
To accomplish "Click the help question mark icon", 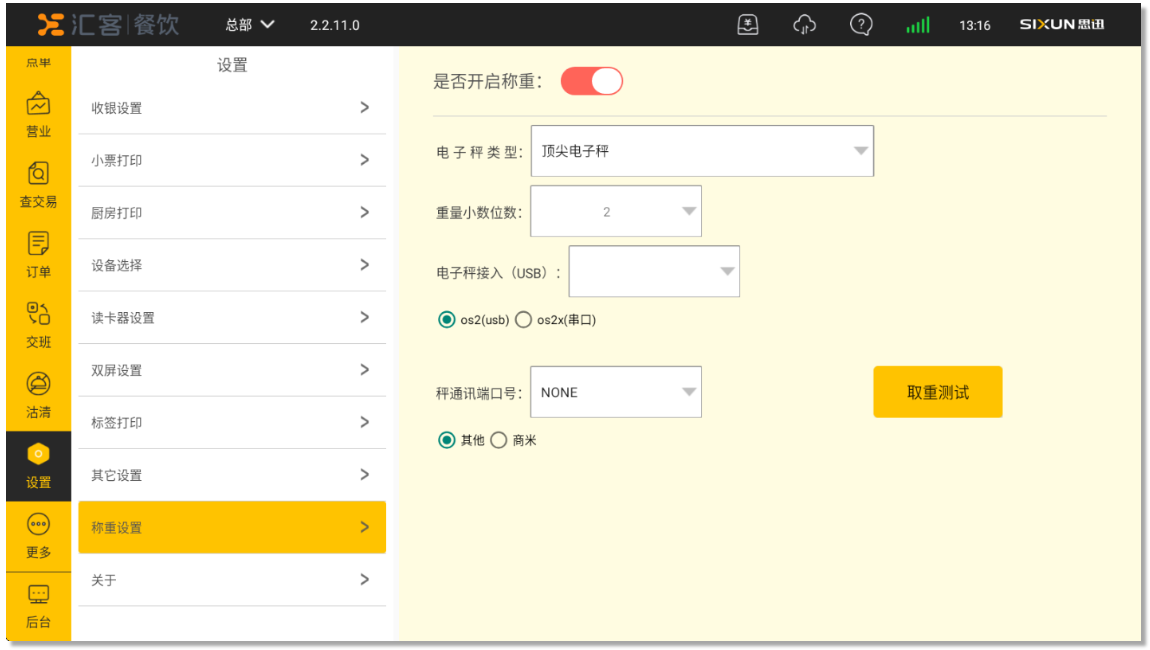I will [x=860, y=25].
